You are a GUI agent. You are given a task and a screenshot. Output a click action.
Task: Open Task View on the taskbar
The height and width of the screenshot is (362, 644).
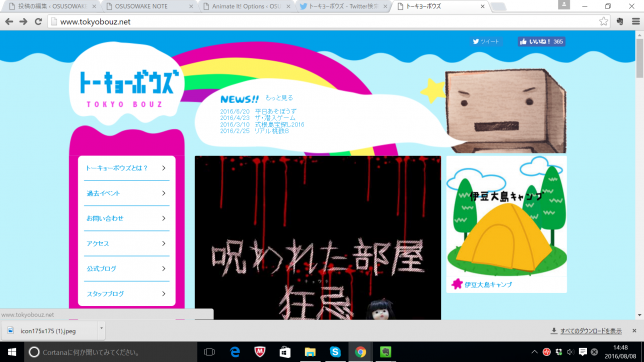(209, 352)
